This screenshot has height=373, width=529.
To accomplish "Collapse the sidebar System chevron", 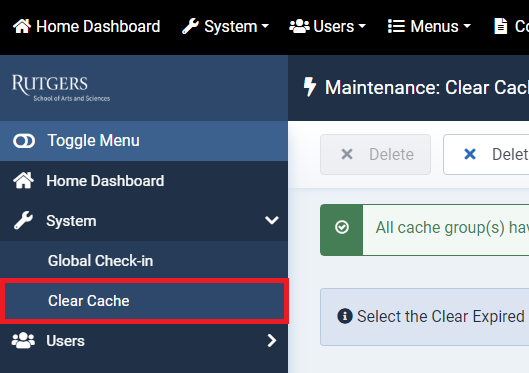I will point(272,220).
